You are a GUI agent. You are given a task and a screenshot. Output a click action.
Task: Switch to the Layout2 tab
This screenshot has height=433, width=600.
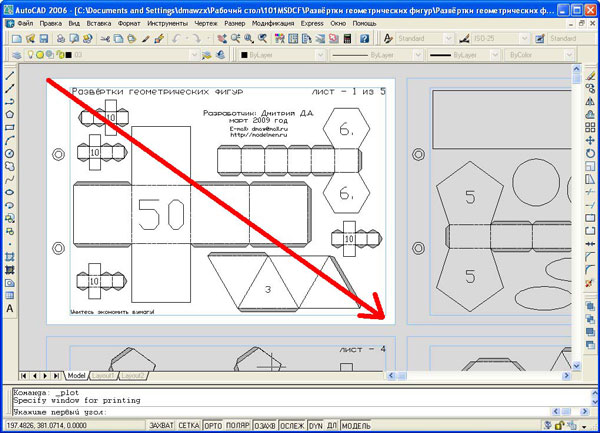click(133, 376)
